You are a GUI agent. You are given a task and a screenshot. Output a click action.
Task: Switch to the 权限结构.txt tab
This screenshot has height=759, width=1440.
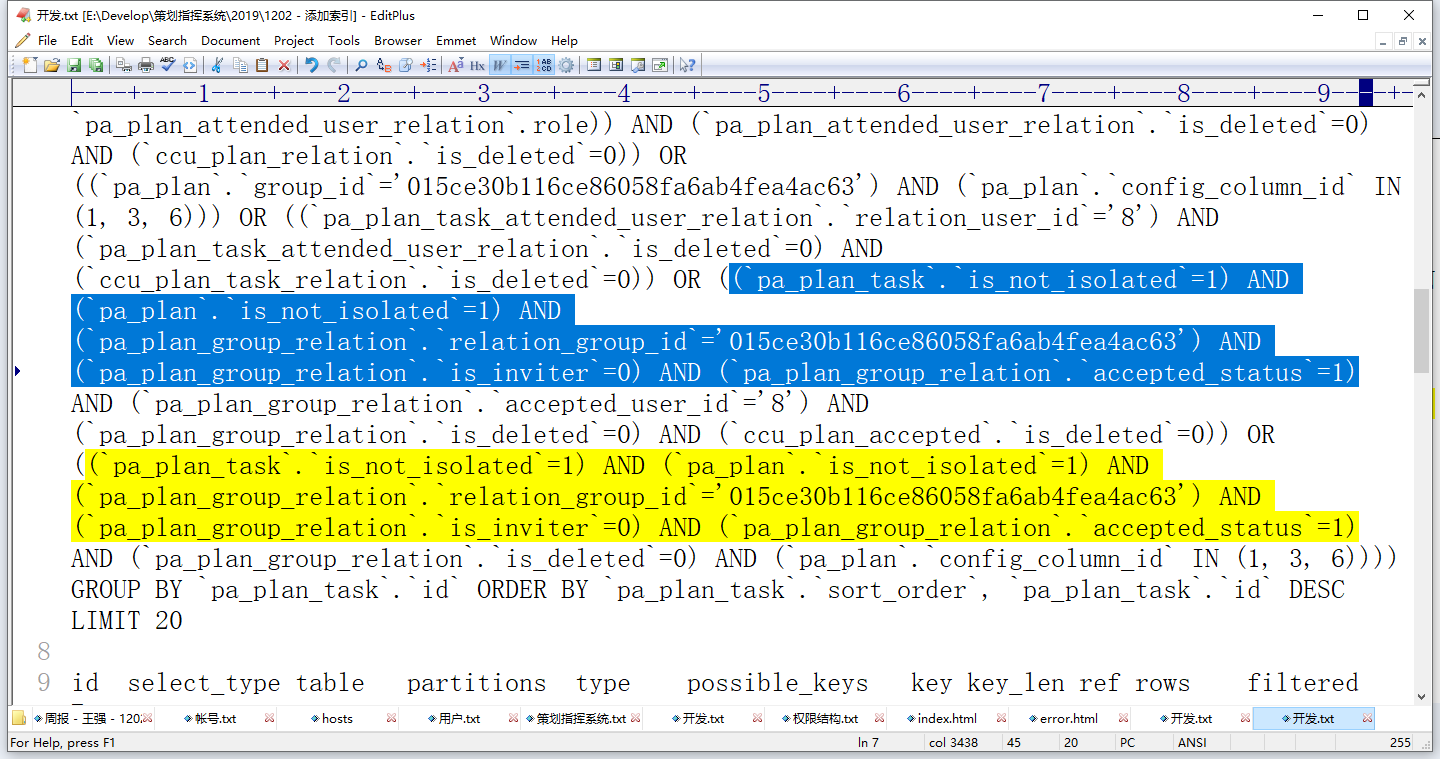(824, 718)
